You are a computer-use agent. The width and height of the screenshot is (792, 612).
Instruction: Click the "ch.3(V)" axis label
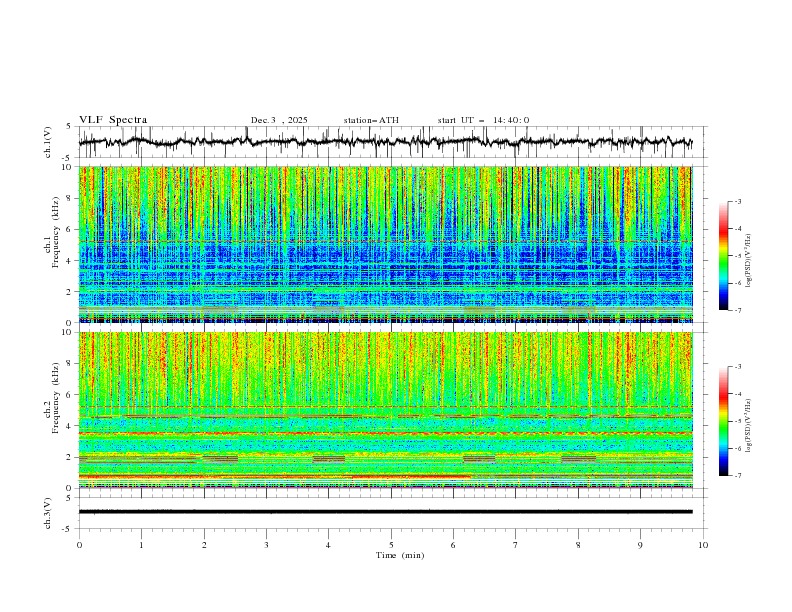[48, 513]
